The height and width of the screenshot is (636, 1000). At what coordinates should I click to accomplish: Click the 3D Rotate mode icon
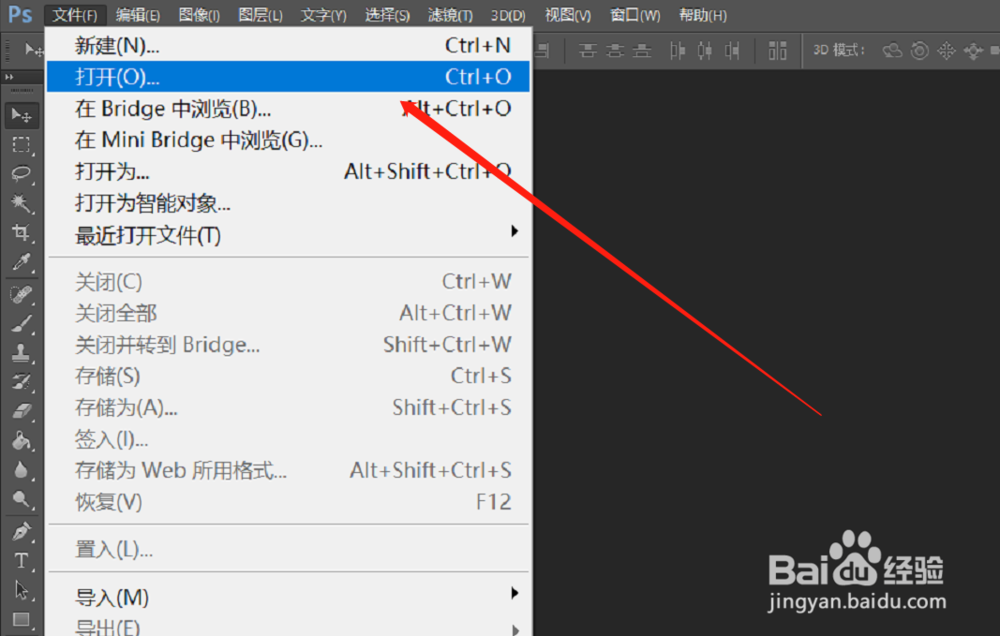pyautogui.click(x=892, y=50)
